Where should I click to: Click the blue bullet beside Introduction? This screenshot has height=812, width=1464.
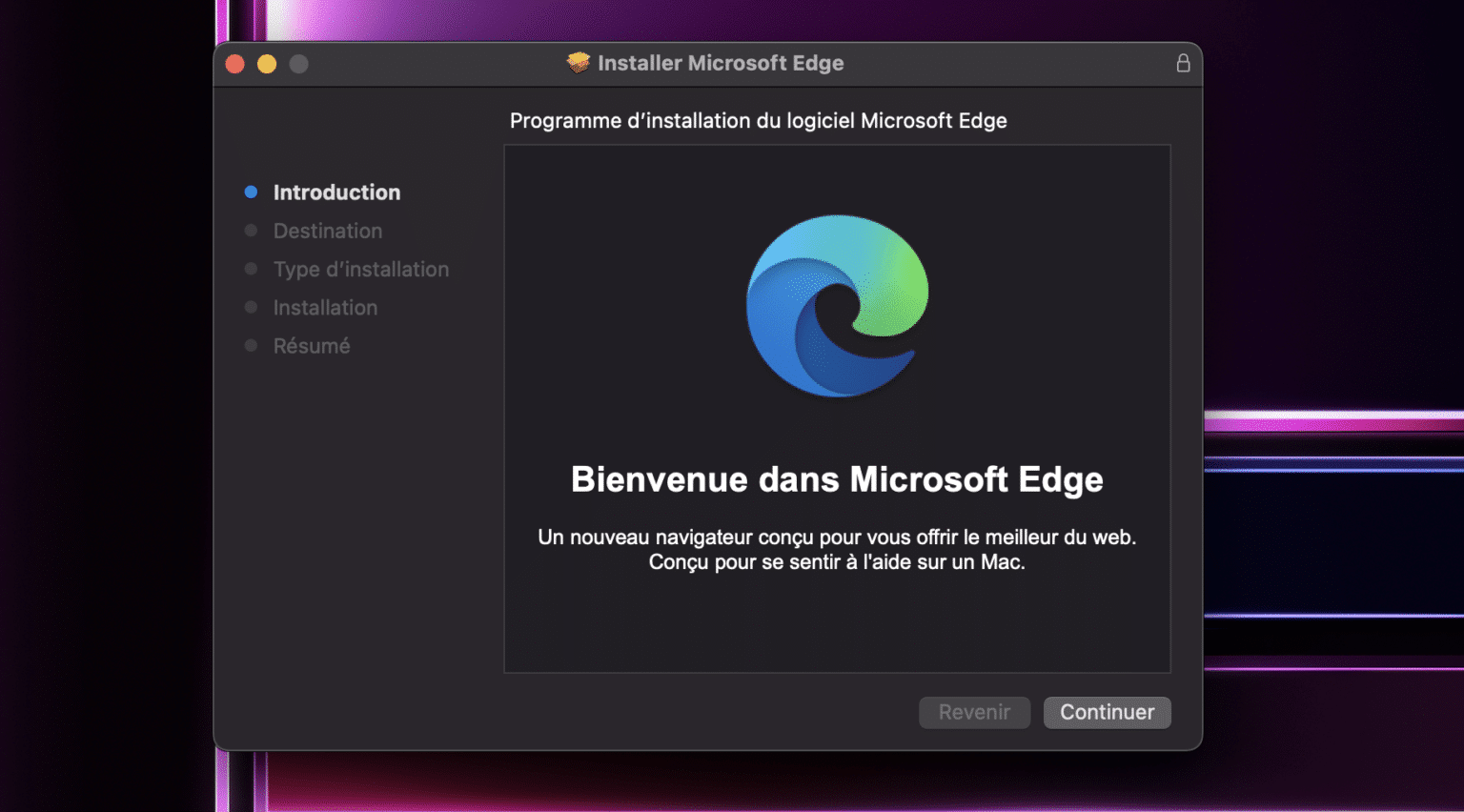point(251,192)
